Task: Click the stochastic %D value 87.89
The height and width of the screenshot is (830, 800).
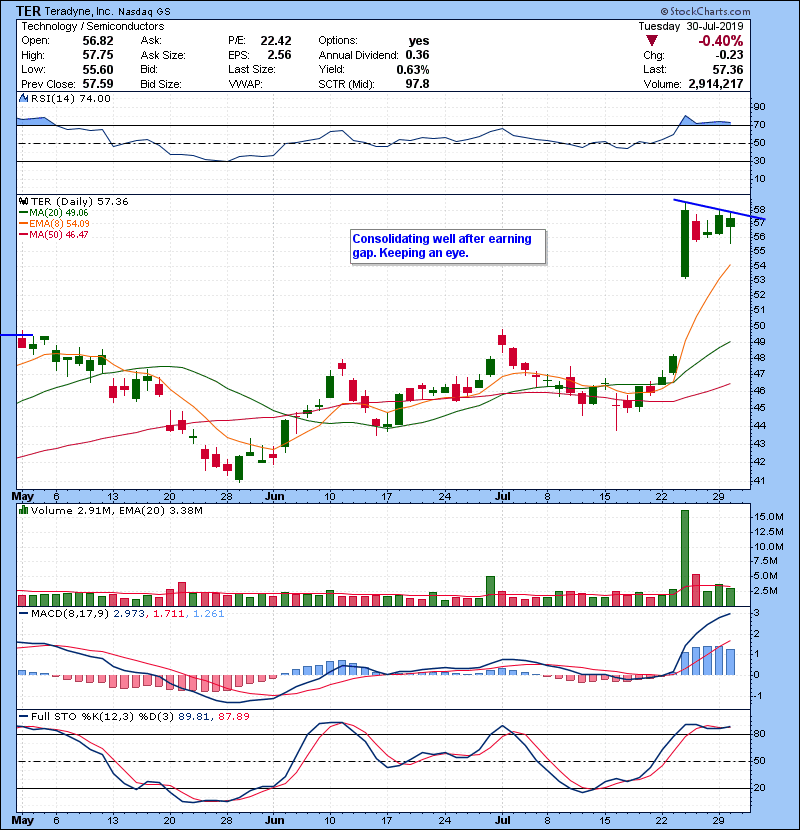Action: pyautogui.click(x=233, y=716)
